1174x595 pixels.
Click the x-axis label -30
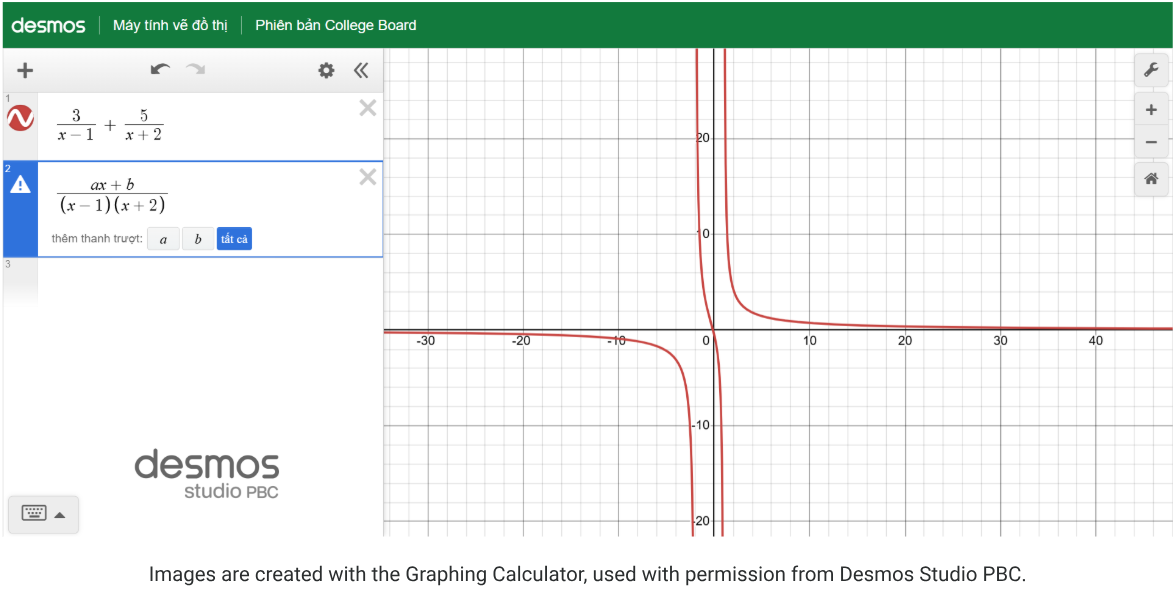pos(425,341)
